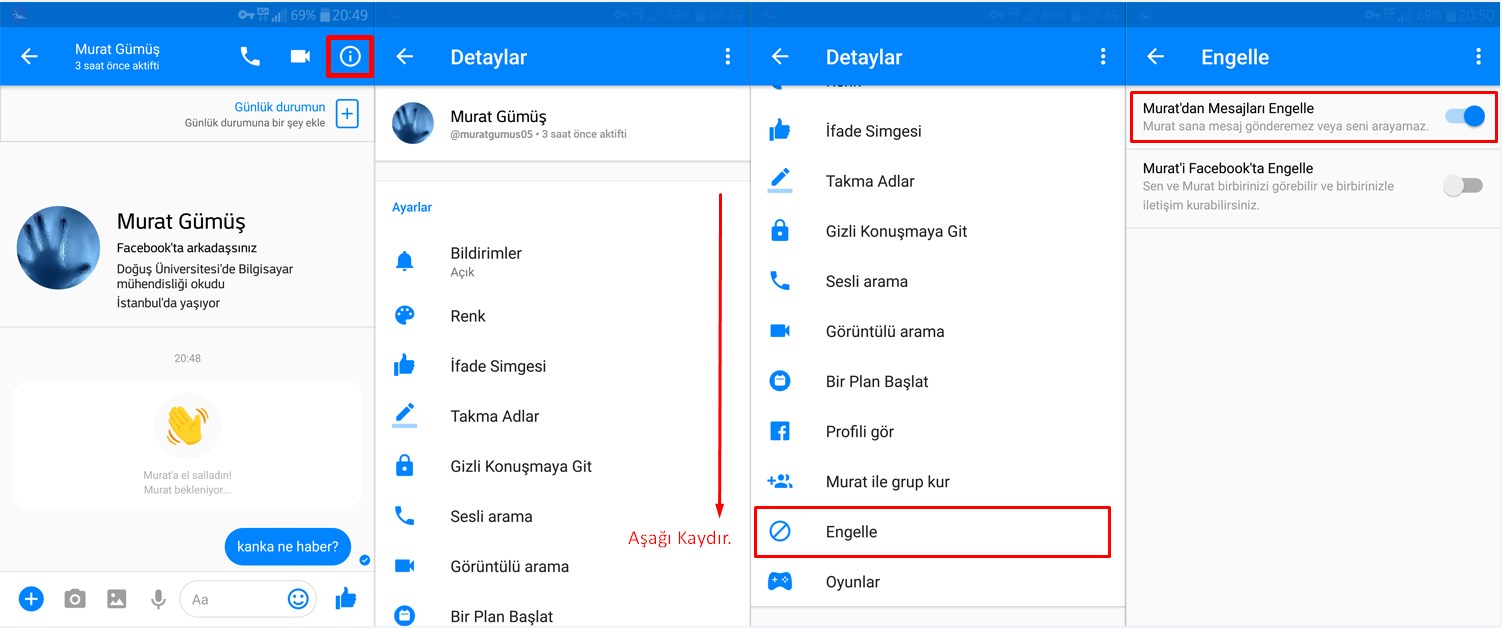Open the three-dot overflow menu on Engelle screen

1478,57
